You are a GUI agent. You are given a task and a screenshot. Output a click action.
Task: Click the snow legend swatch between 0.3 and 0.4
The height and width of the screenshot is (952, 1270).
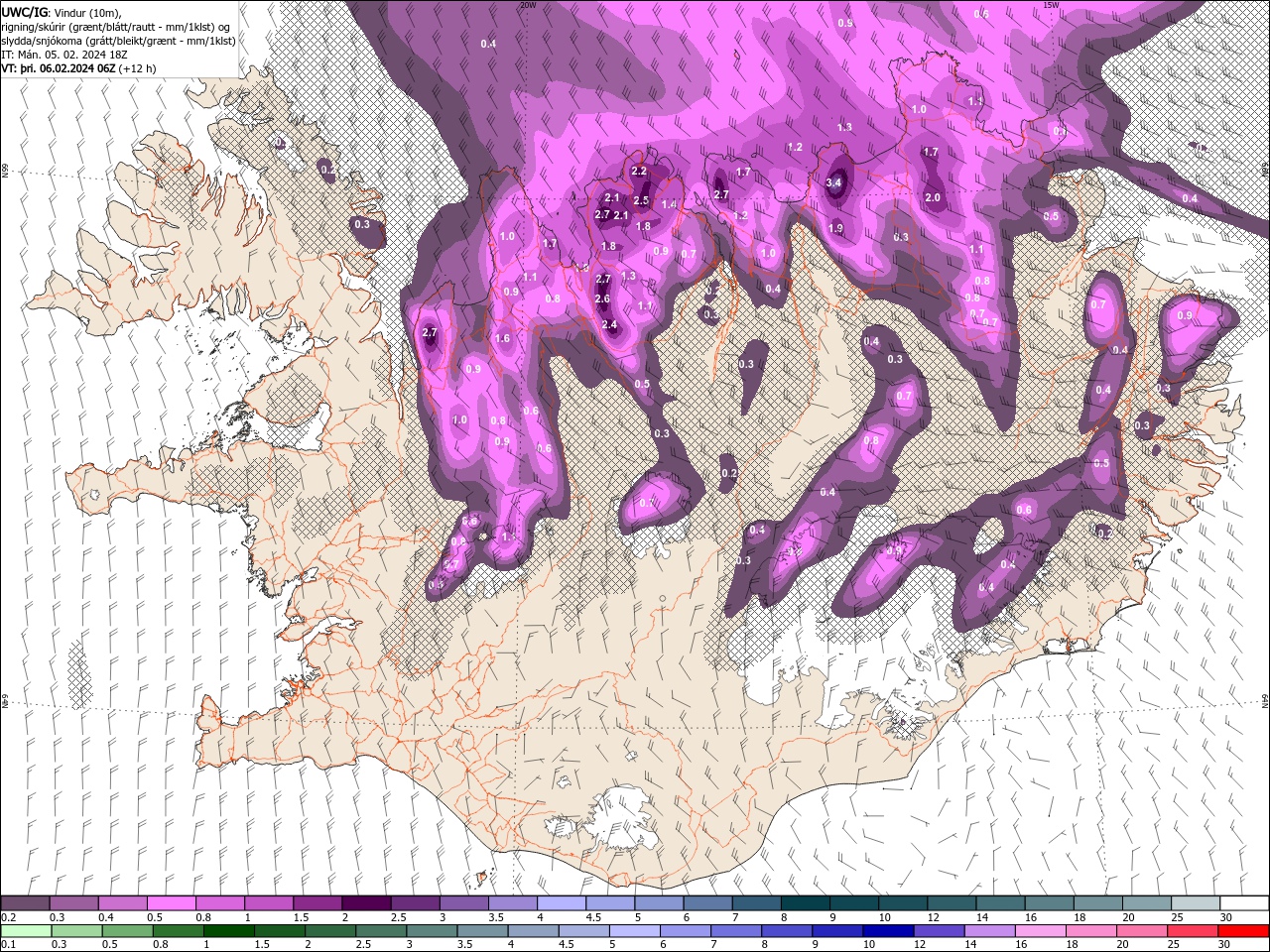tap(73, 903)
